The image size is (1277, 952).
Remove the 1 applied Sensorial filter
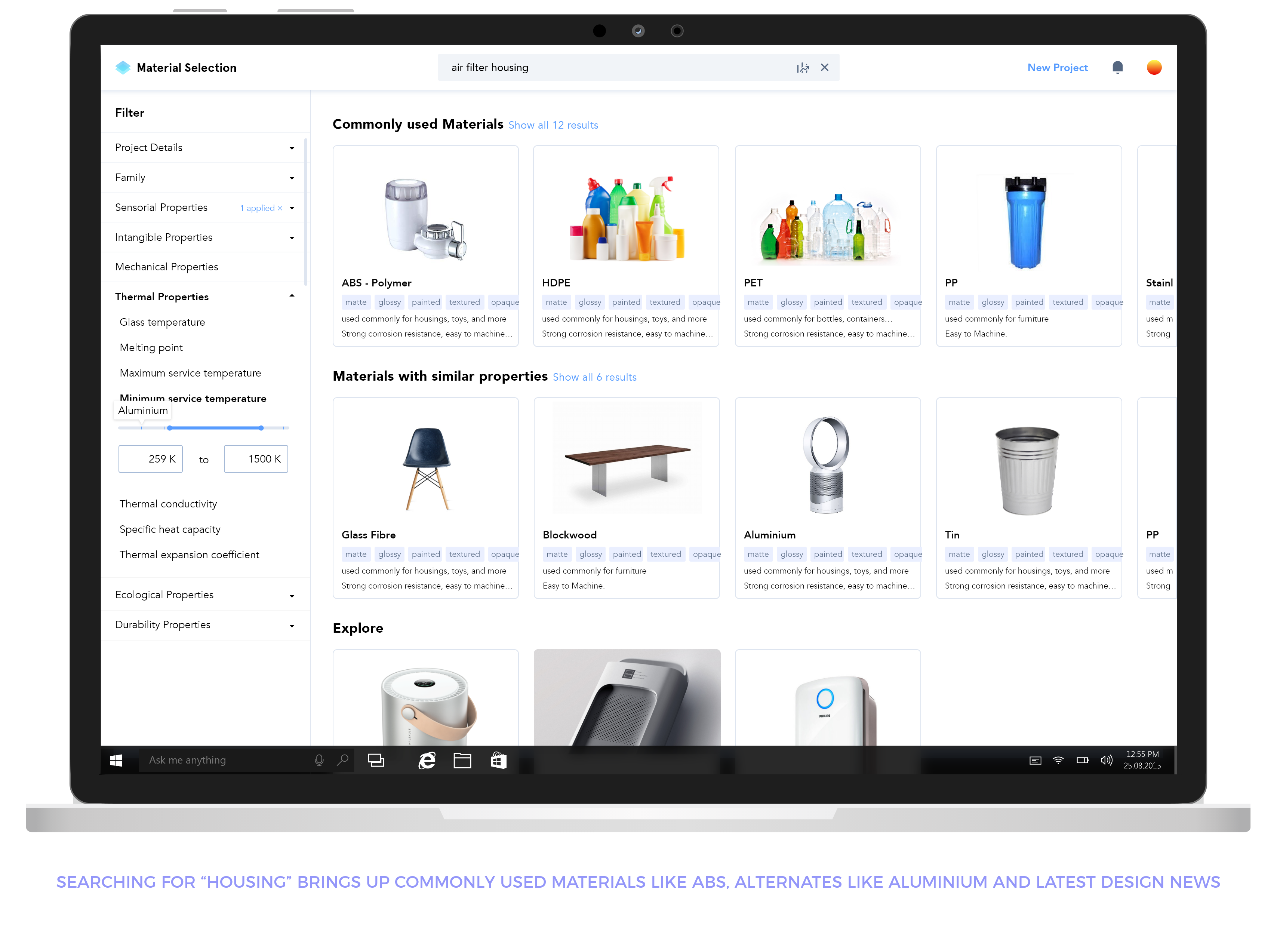(280, 208)
